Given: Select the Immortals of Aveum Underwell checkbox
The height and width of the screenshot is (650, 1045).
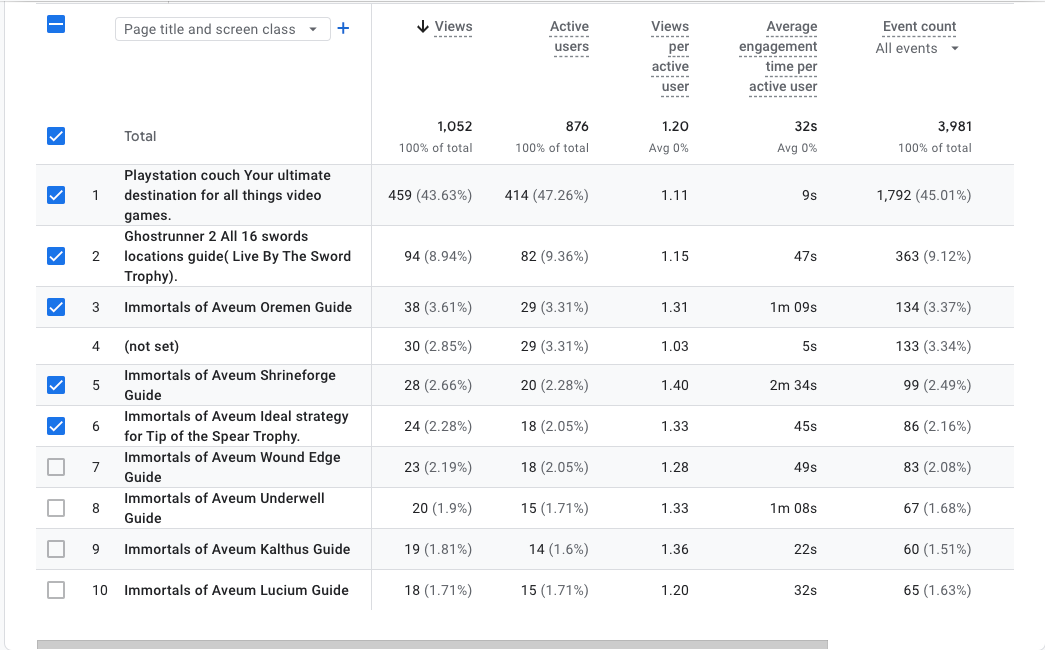Looking at the screenshot, I should click(x=56, y=508).
